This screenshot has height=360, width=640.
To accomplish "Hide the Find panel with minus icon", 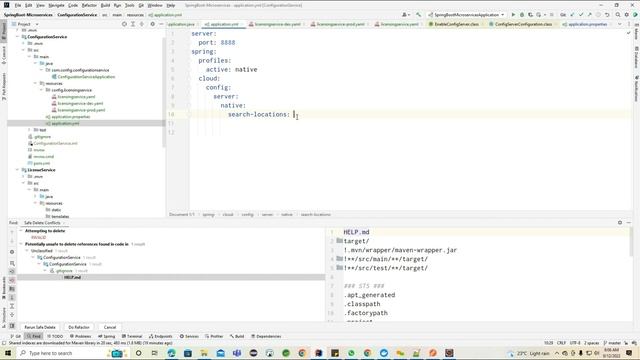I will [x=629, y=222].
